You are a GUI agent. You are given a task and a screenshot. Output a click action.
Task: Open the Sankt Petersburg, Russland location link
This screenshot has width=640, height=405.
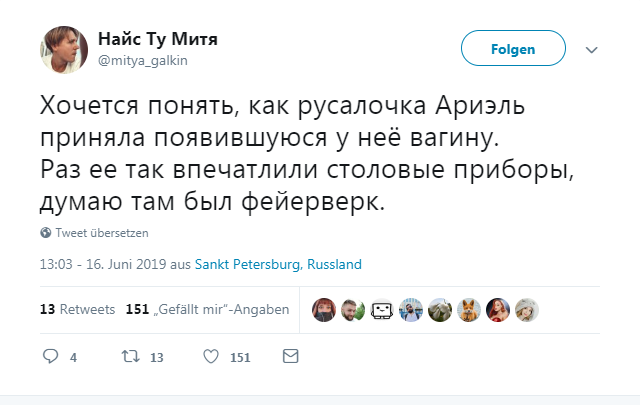[278, 265]
